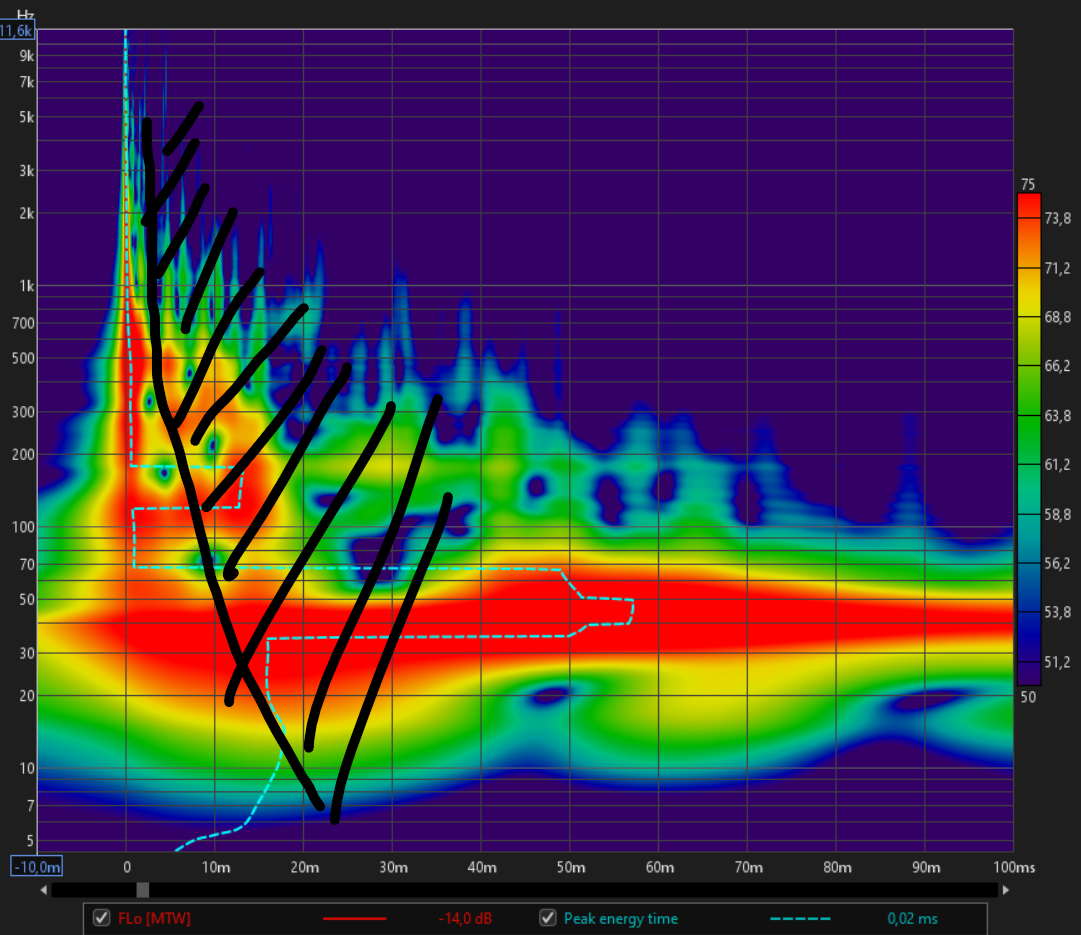1081x935 pixels.
Task: Click the -14,0 dB legend value
Action: pos(464,918)
